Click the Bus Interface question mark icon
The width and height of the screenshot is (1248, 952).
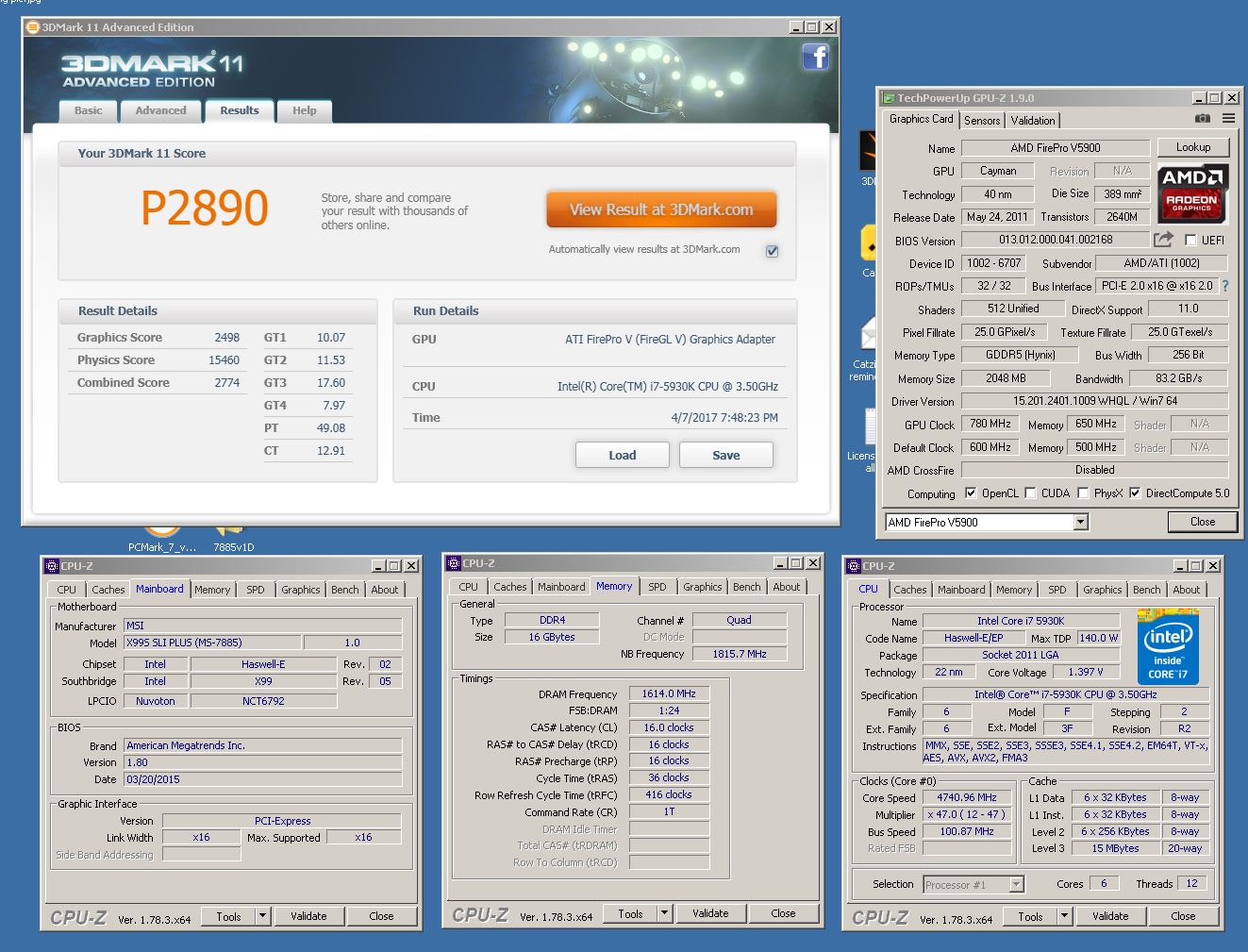tap(1225, 286)
